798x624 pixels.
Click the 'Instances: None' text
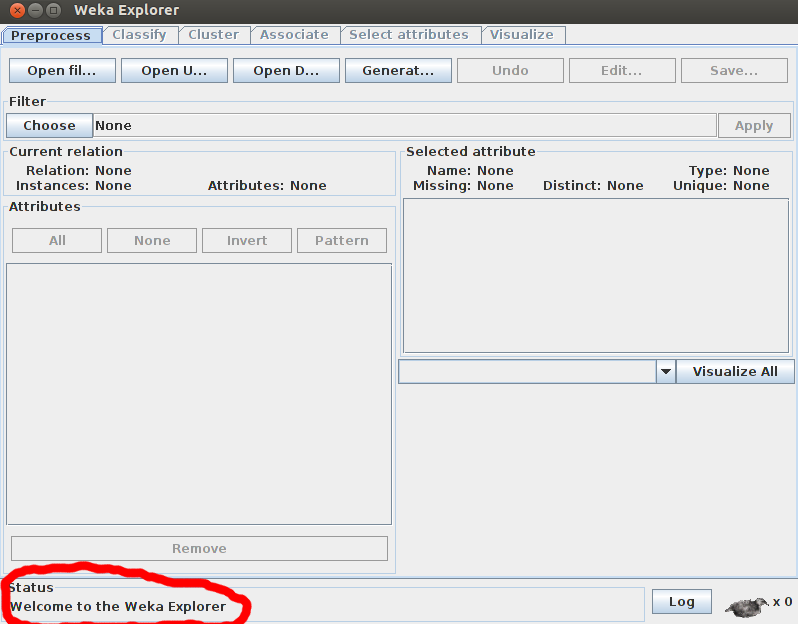74,186
